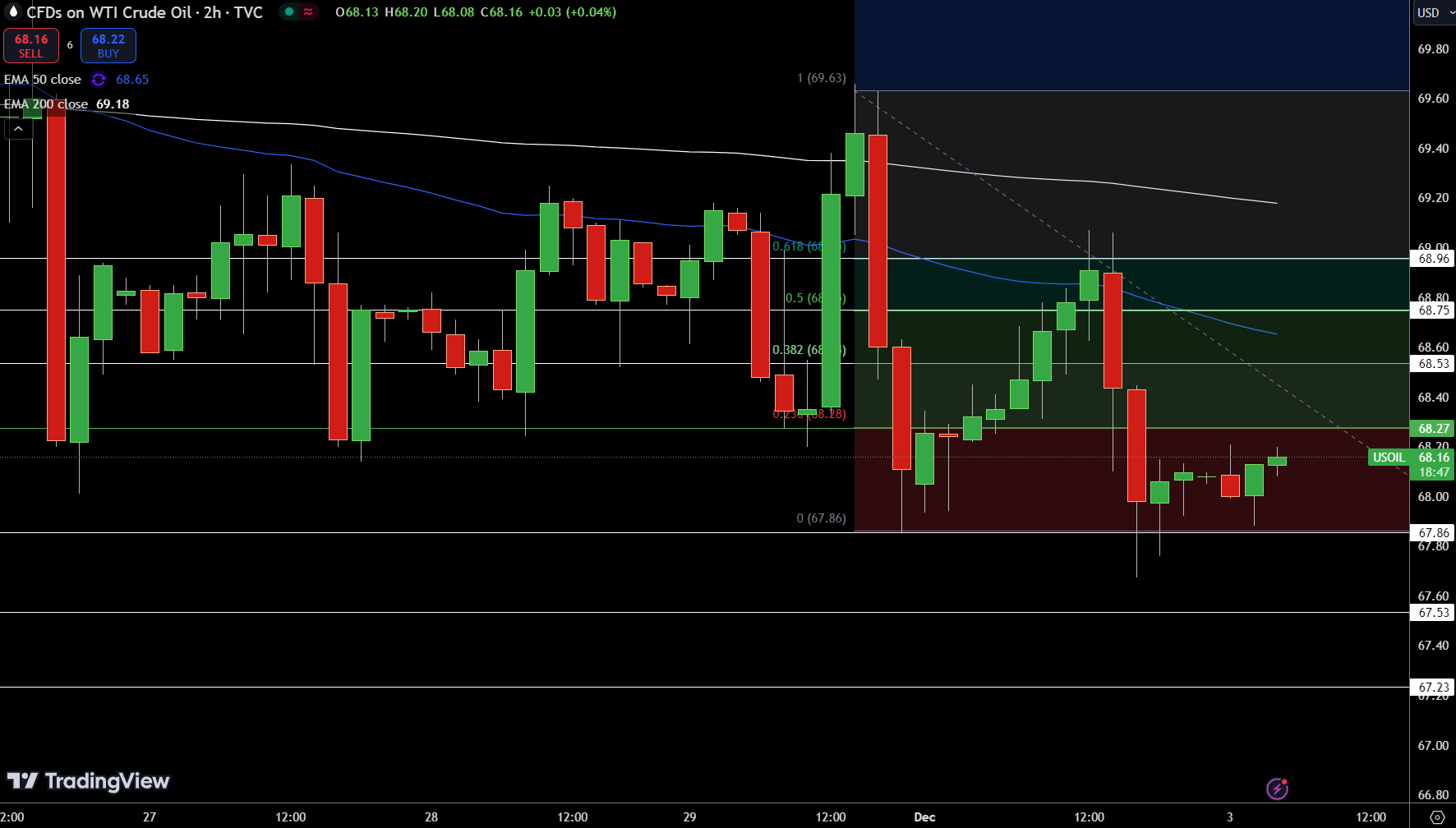The image size is (1456, 828).
Task: Click the 68.75 price axis label
Action: click(1434, 310)
